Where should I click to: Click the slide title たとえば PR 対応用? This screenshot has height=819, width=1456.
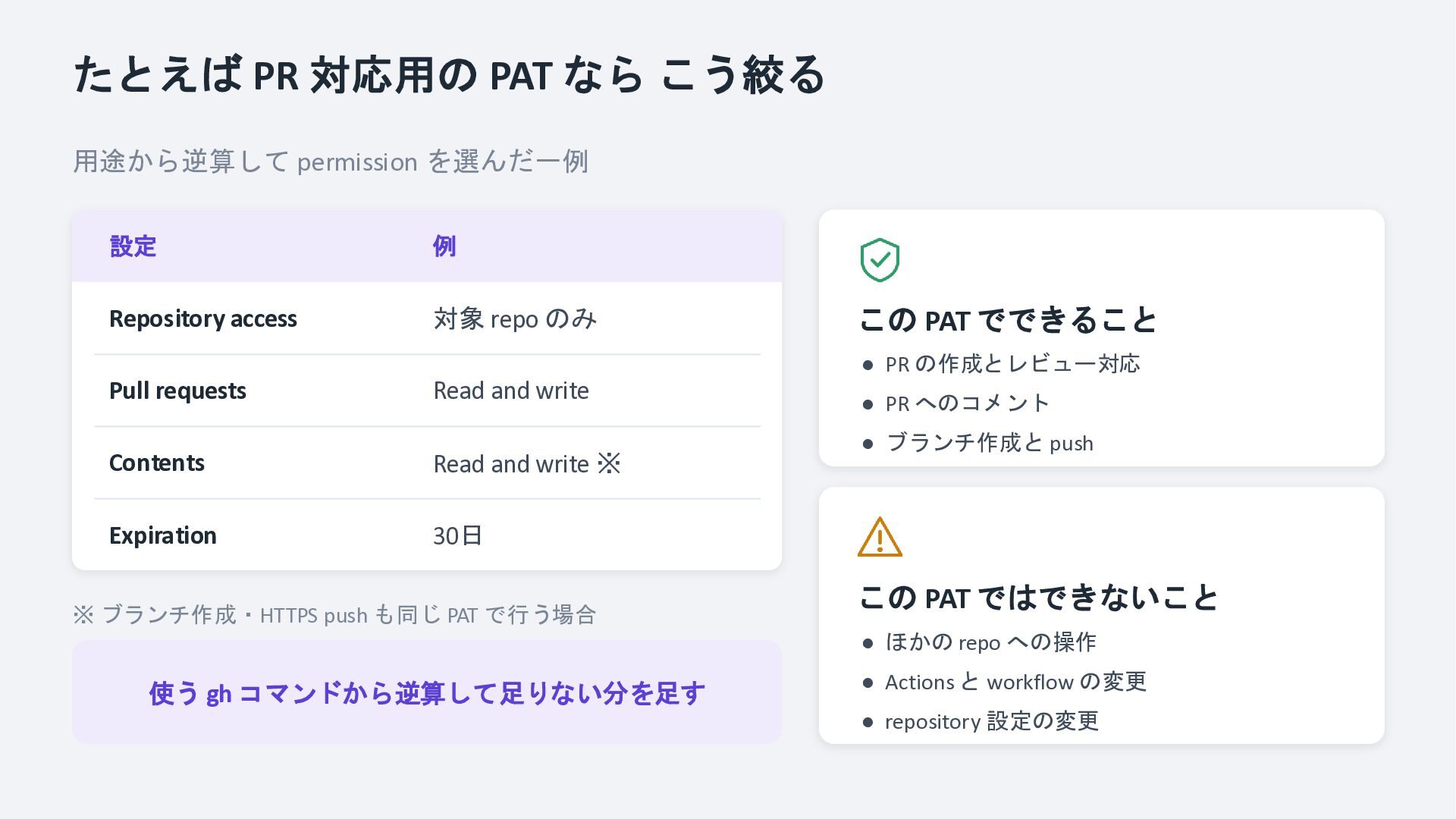(x=449, y=74)
